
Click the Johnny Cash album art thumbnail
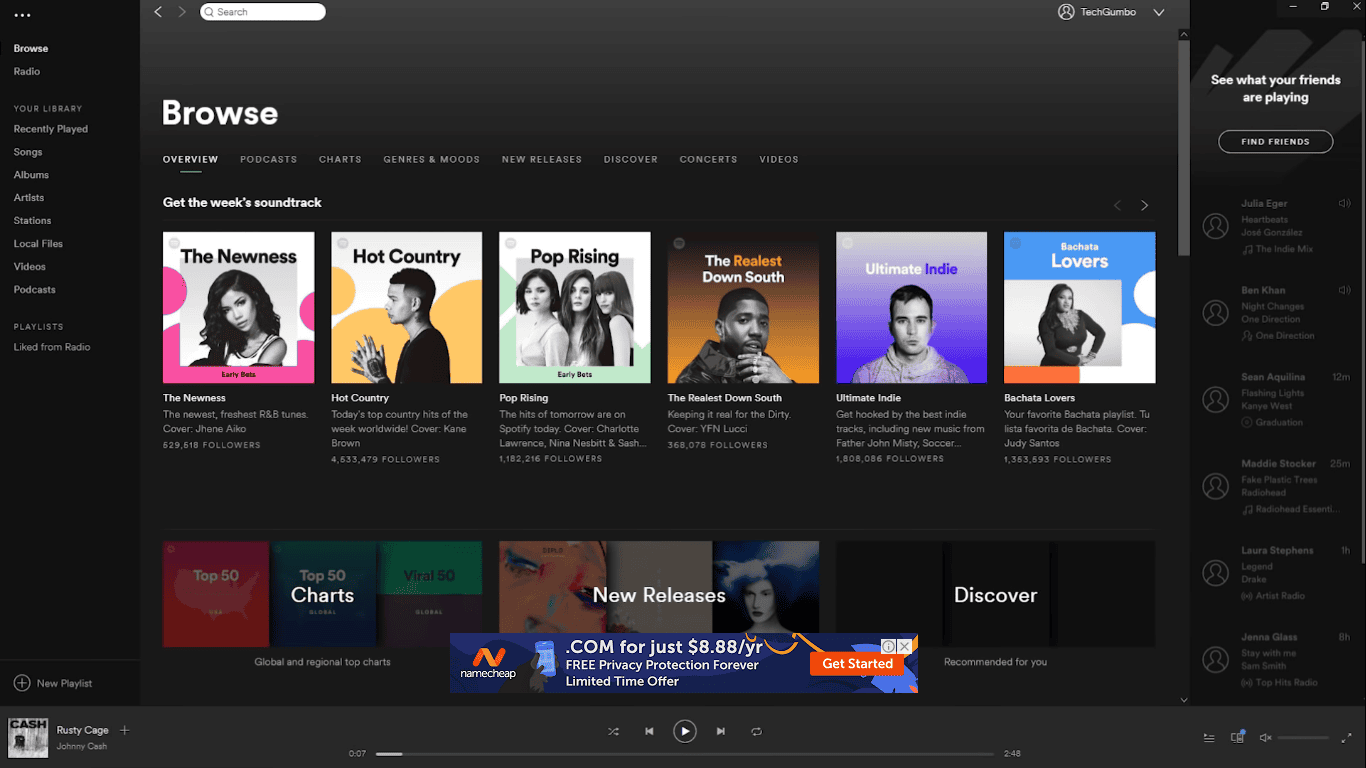click(28, 738)
